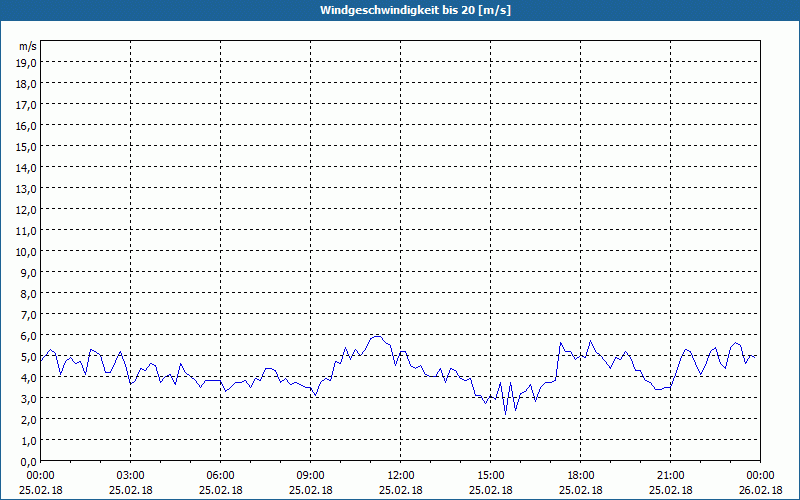Click the 26.02.18 date label
Image resolution: width=800 pixels, height=500 pixels.
(760, 490)
